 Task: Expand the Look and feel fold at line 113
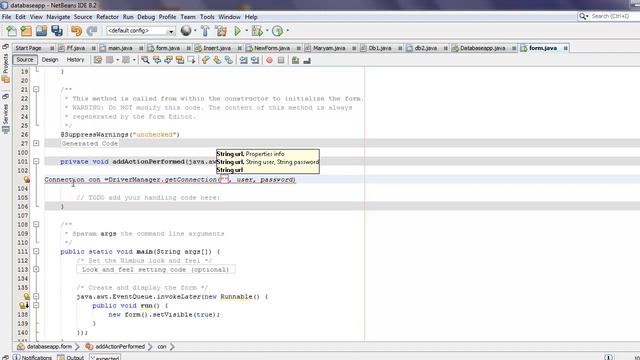[x=36, y=269]
